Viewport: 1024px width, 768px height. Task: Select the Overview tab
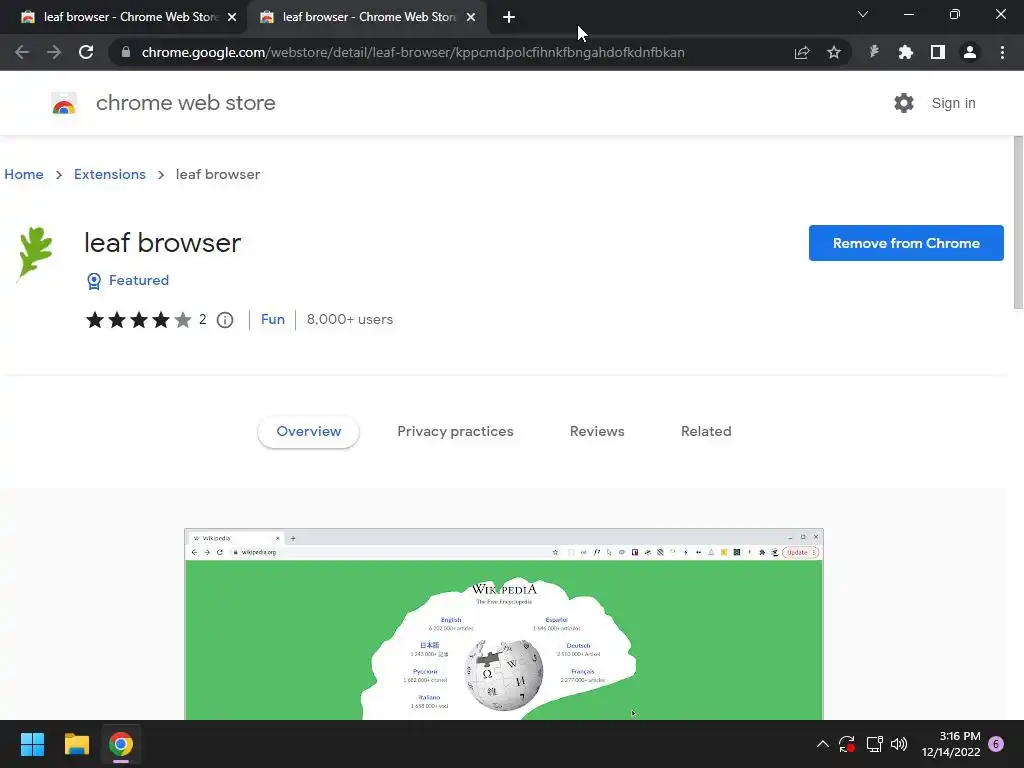[308, 431]
